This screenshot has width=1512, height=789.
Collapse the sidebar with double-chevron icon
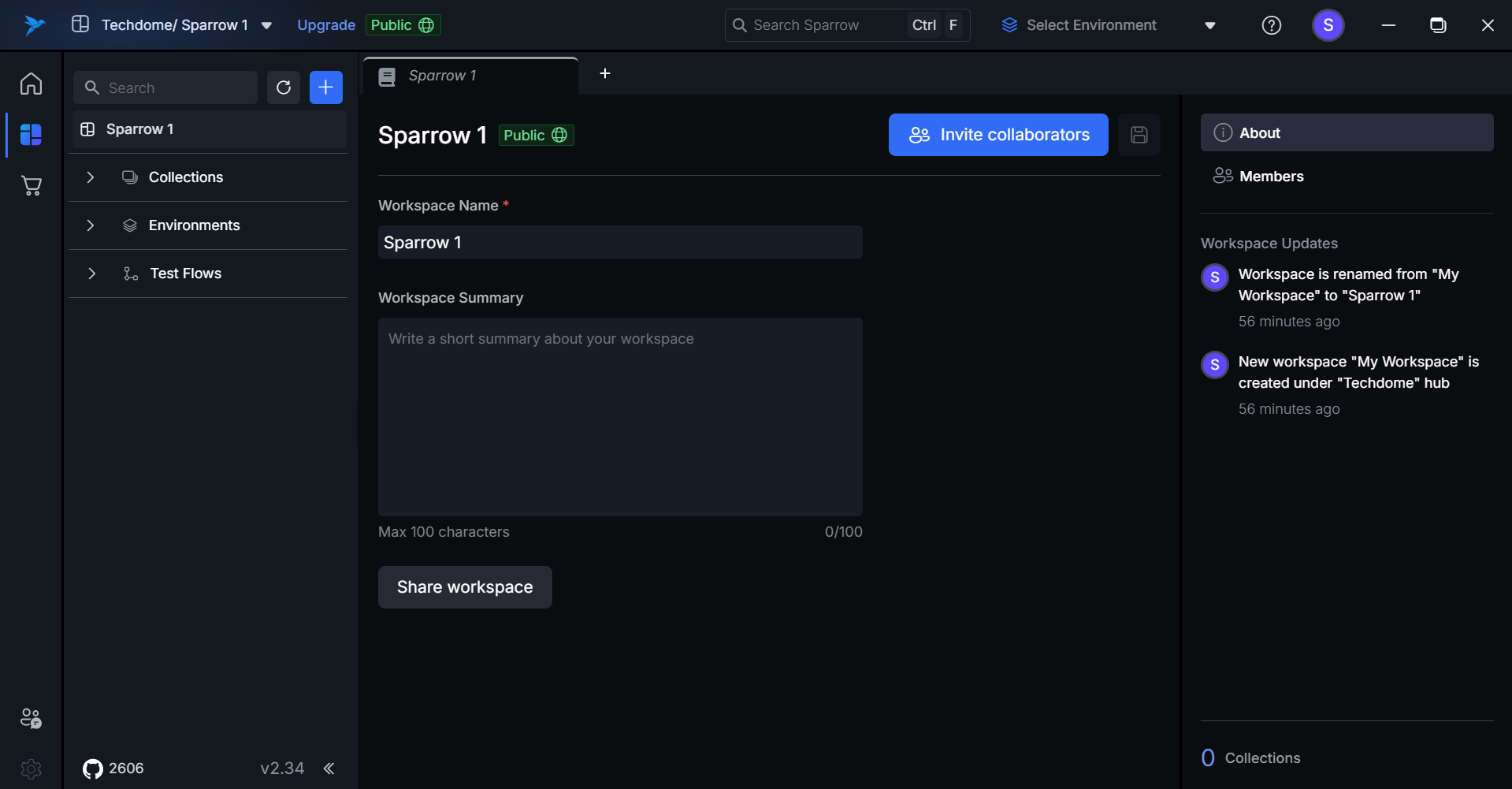(329, 769)
